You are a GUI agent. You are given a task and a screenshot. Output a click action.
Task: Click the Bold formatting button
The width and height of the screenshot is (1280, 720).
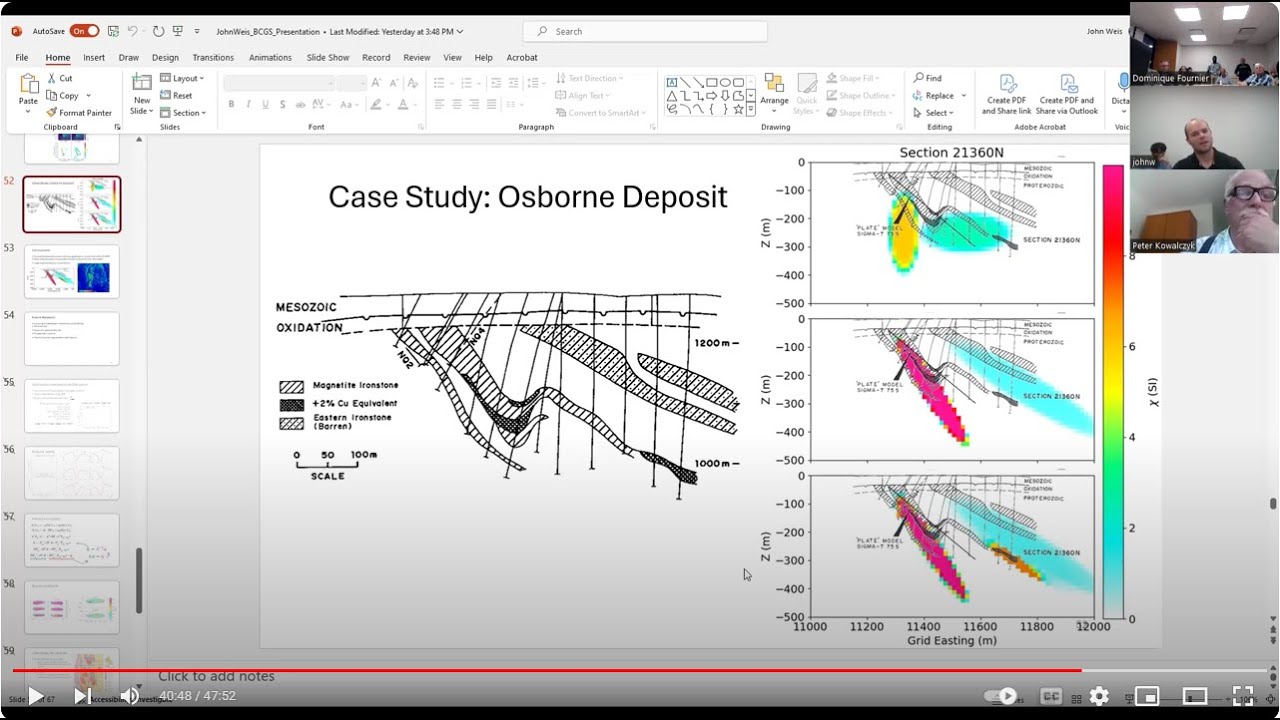pyautogui.click(x=231, y=104)
